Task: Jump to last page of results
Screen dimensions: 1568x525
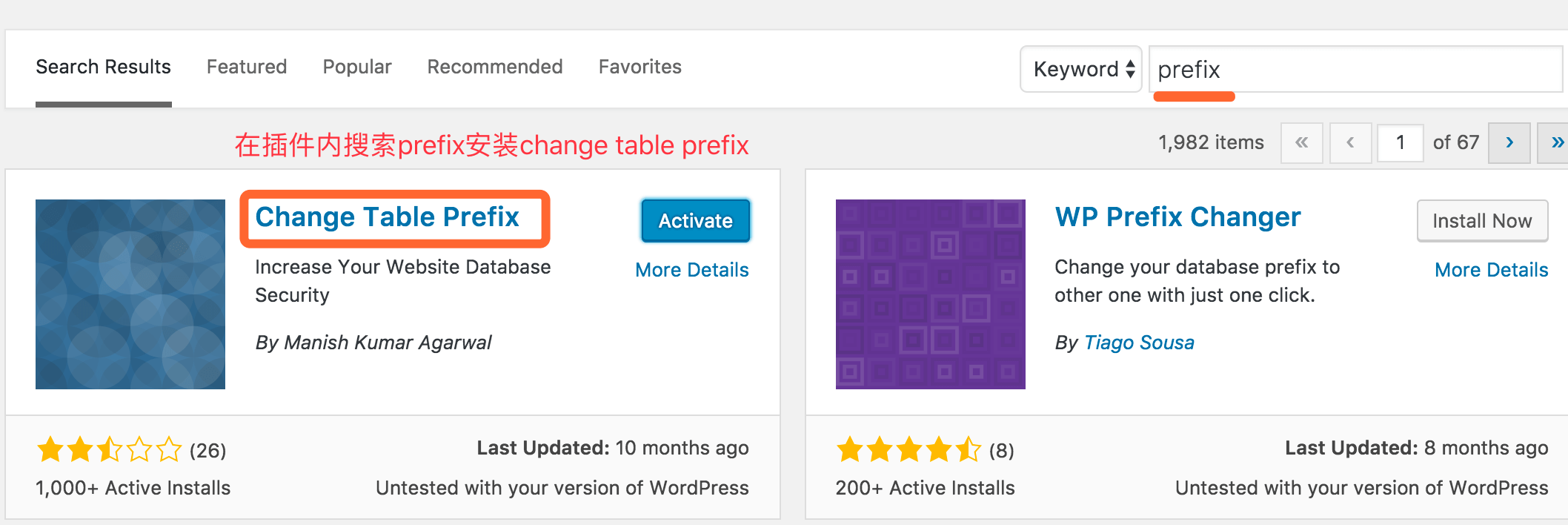Action: (1556, 142)
